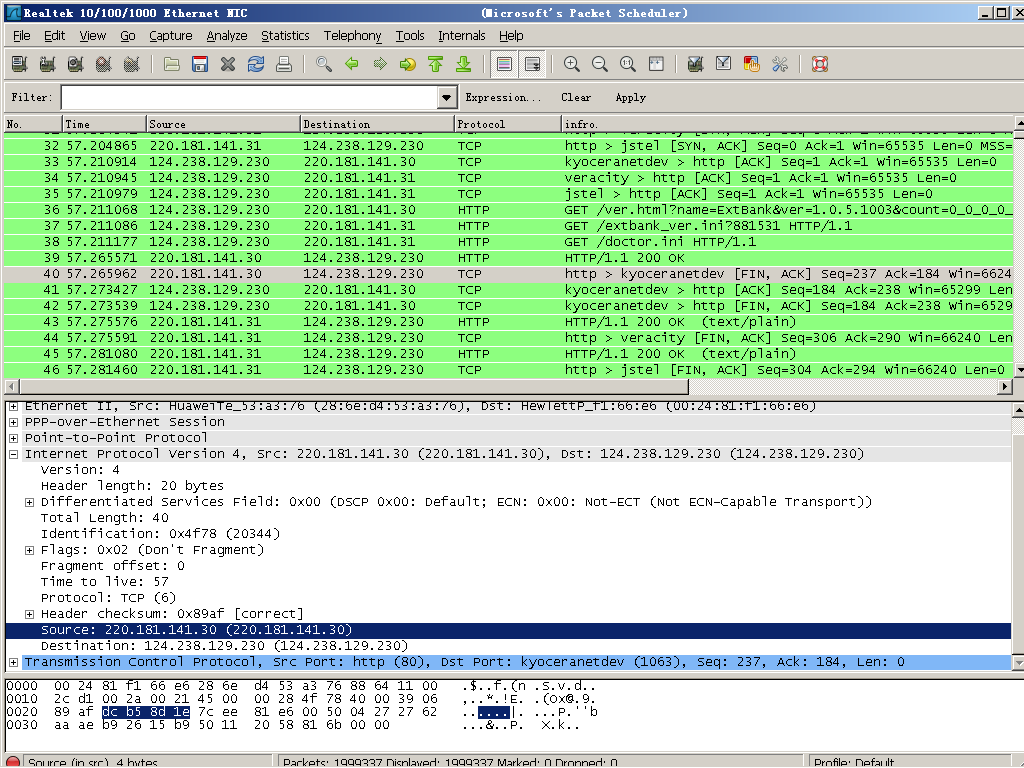The image size is (1024, 768).
Task: Click highlighted hex bytes dc b5 8d 1e
Action: (x=146, y=712)
